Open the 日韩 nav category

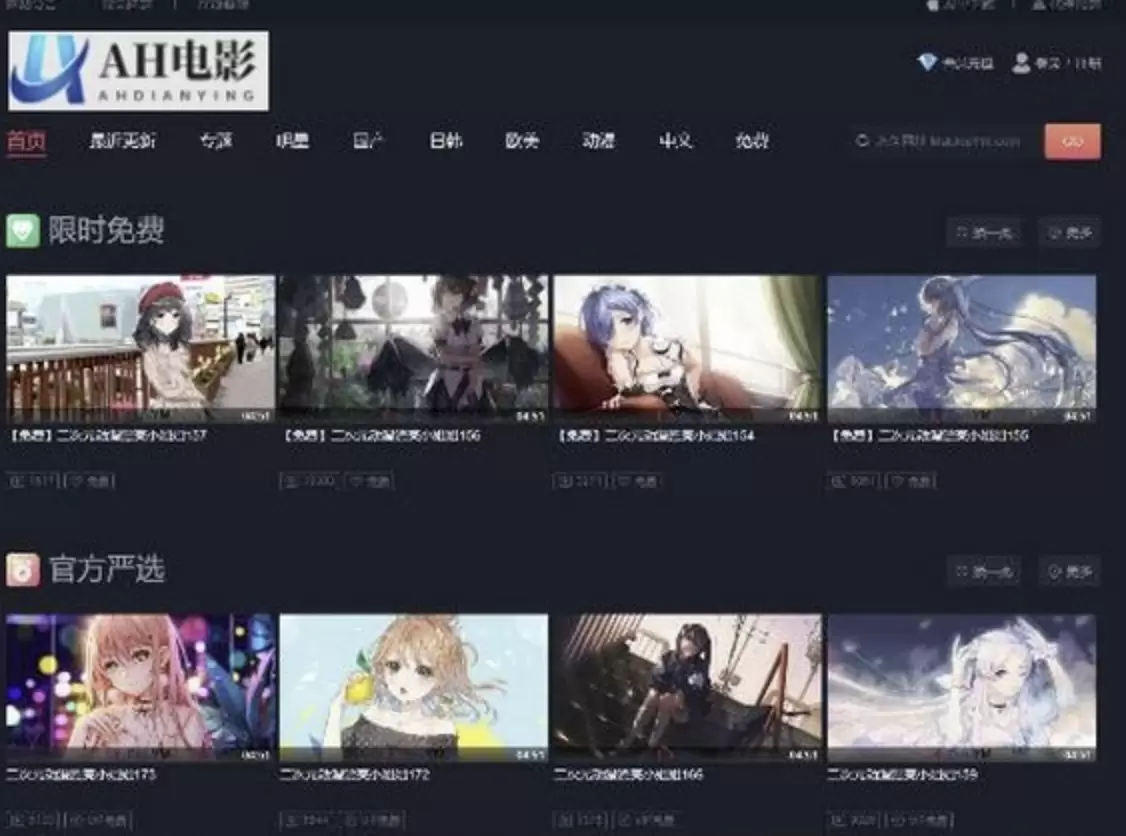point(445,141)
